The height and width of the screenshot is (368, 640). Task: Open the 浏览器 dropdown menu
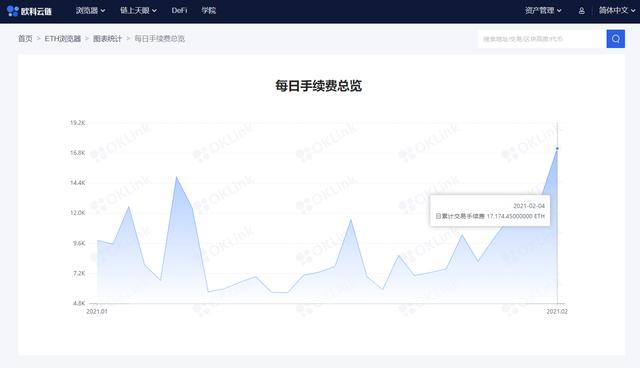point(91,11)
